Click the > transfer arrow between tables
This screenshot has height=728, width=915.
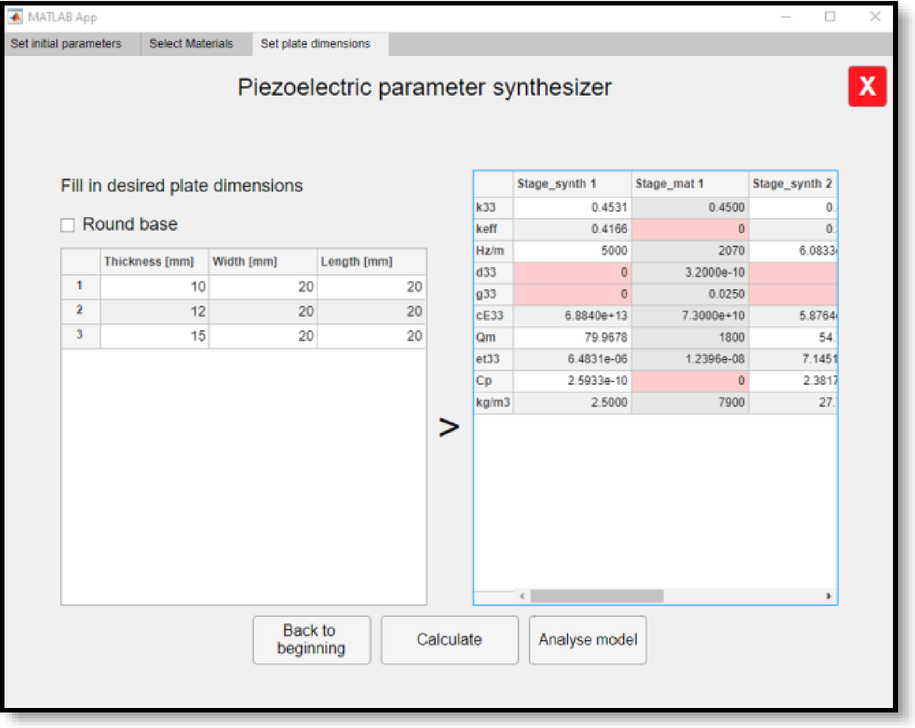click(450, 428)
